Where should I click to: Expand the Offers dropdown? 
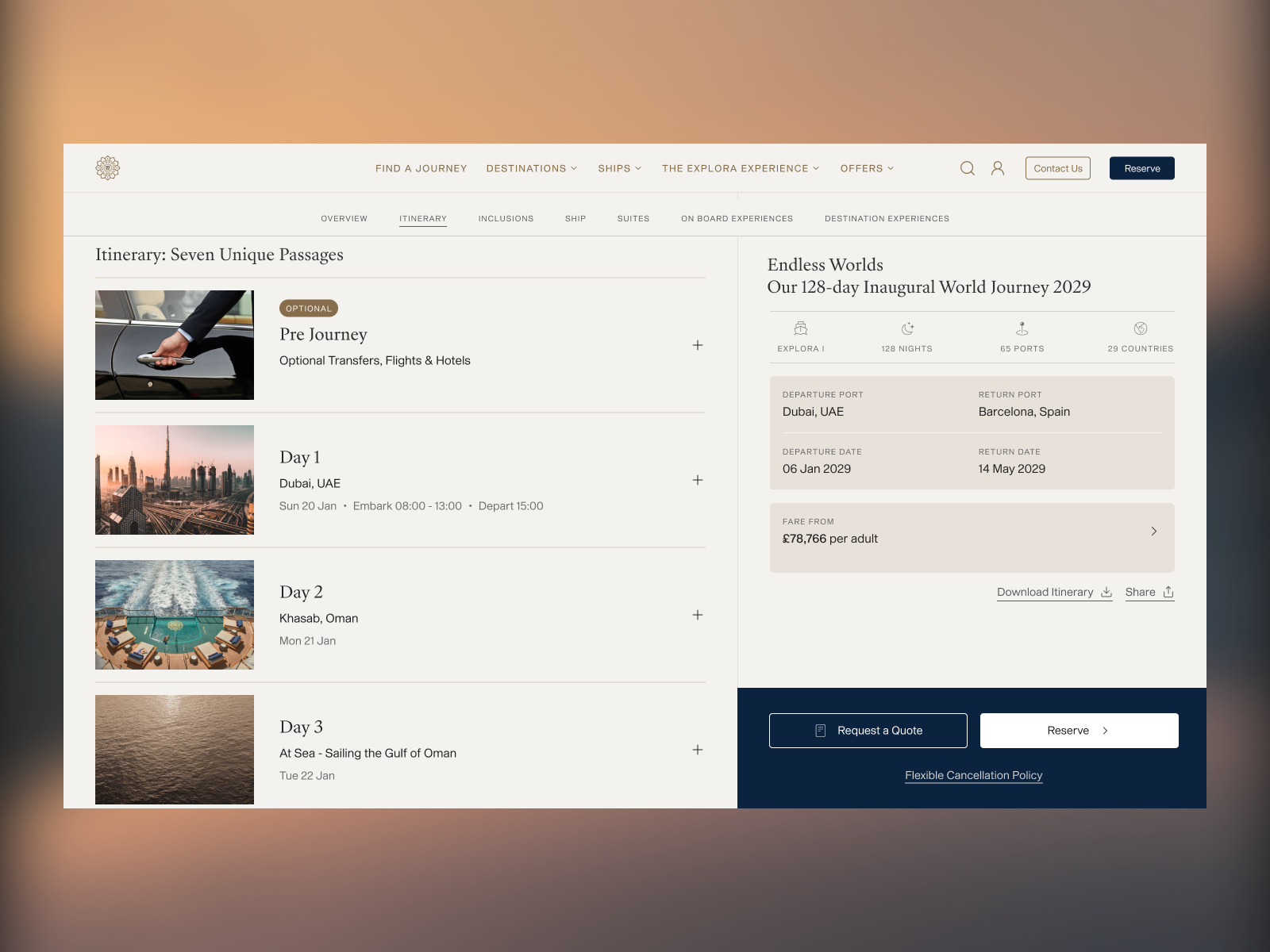click(x=866, y=168)
